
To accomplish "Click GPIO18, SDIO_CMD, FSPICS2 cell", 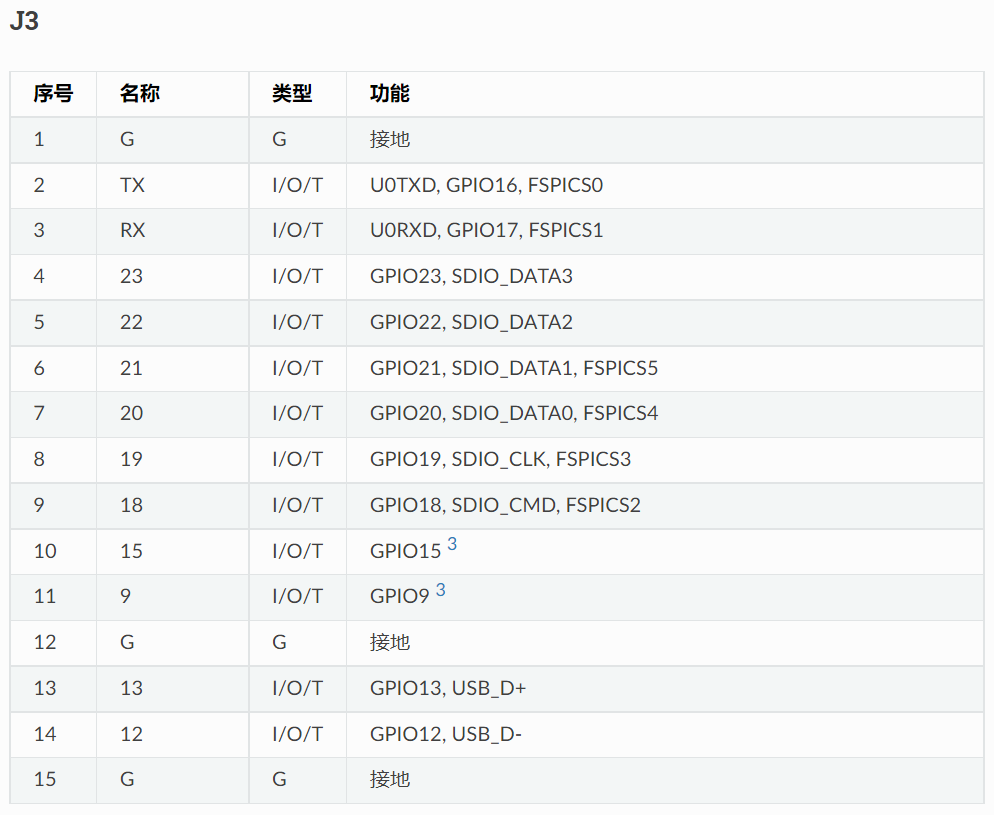I will click(x=665, y=506).
